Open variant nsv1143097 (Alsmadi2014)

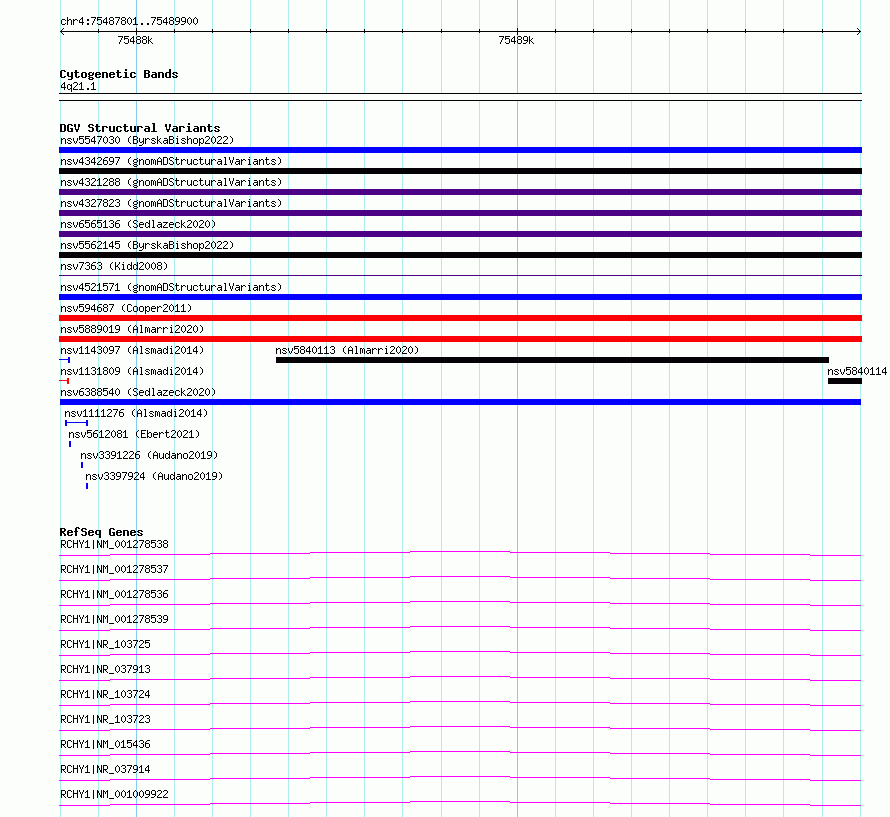click(x=132, y=350)
